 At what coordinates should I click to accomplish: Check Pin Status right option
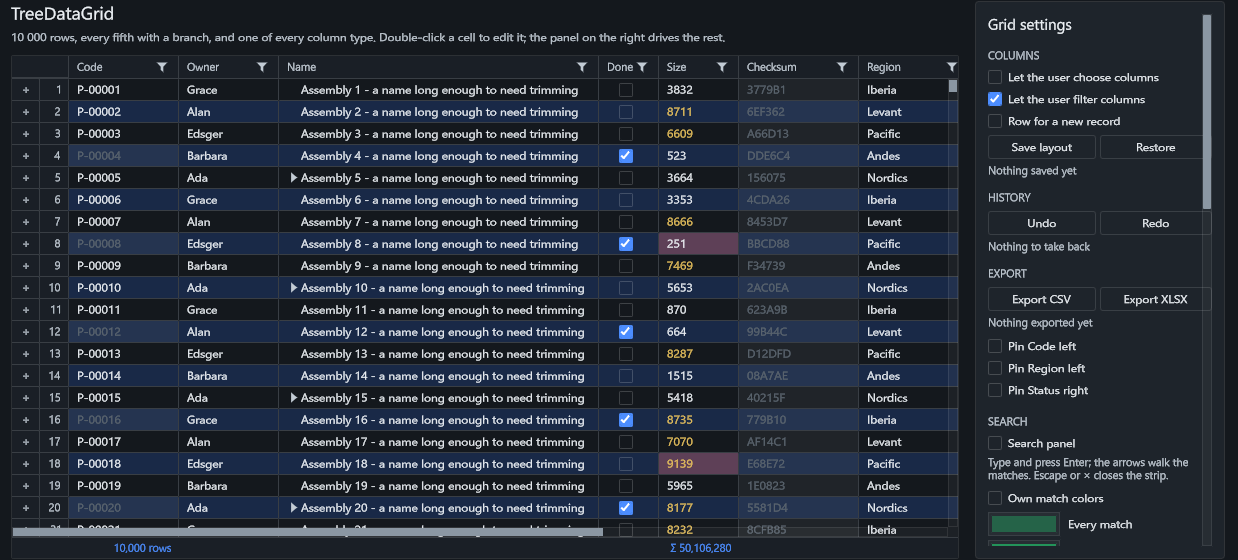[995, 390]
